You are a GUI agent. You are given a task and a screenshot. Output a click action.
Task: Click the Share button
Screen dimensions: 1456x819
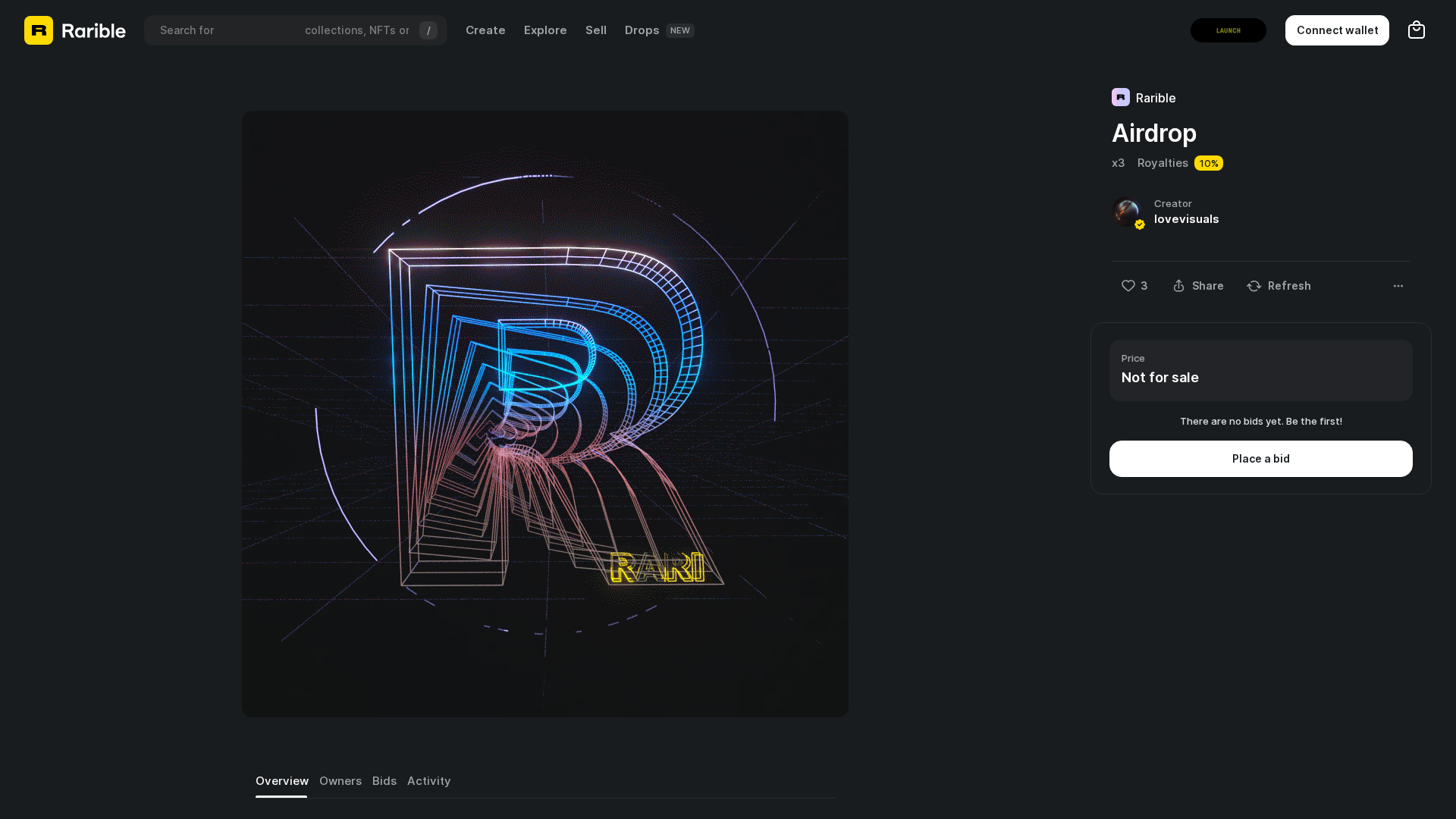1198,286
